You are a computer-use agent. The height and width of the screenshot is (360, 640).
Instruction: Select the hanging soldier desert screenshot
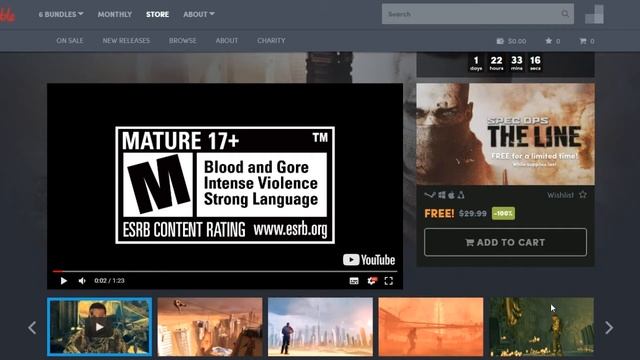pos(210,327)
